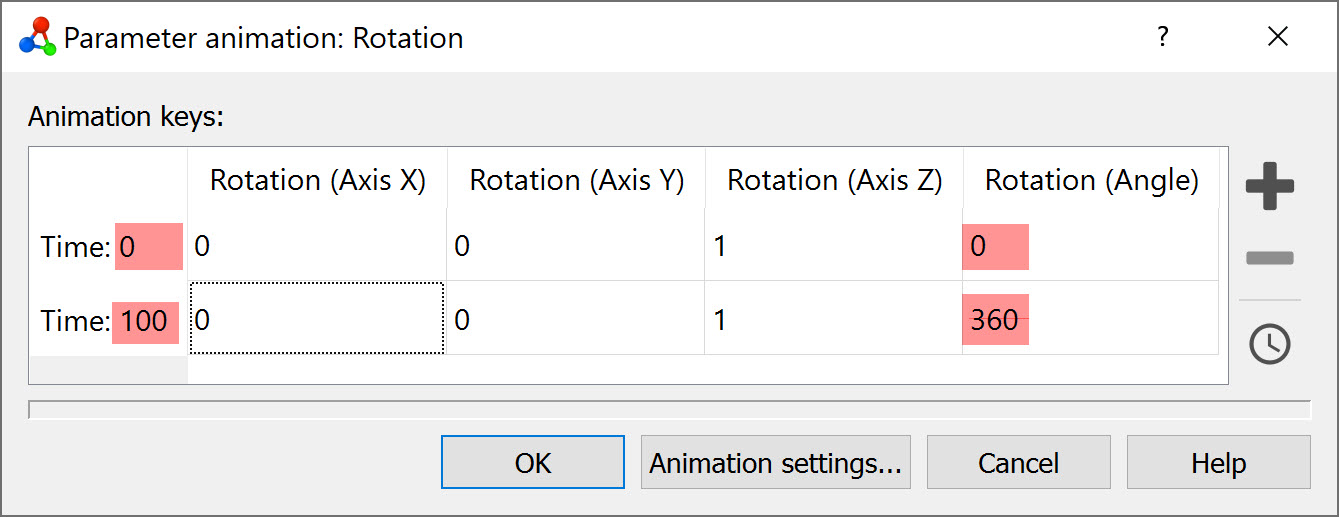Open the Animation settings... button

[x=775, y=463]
